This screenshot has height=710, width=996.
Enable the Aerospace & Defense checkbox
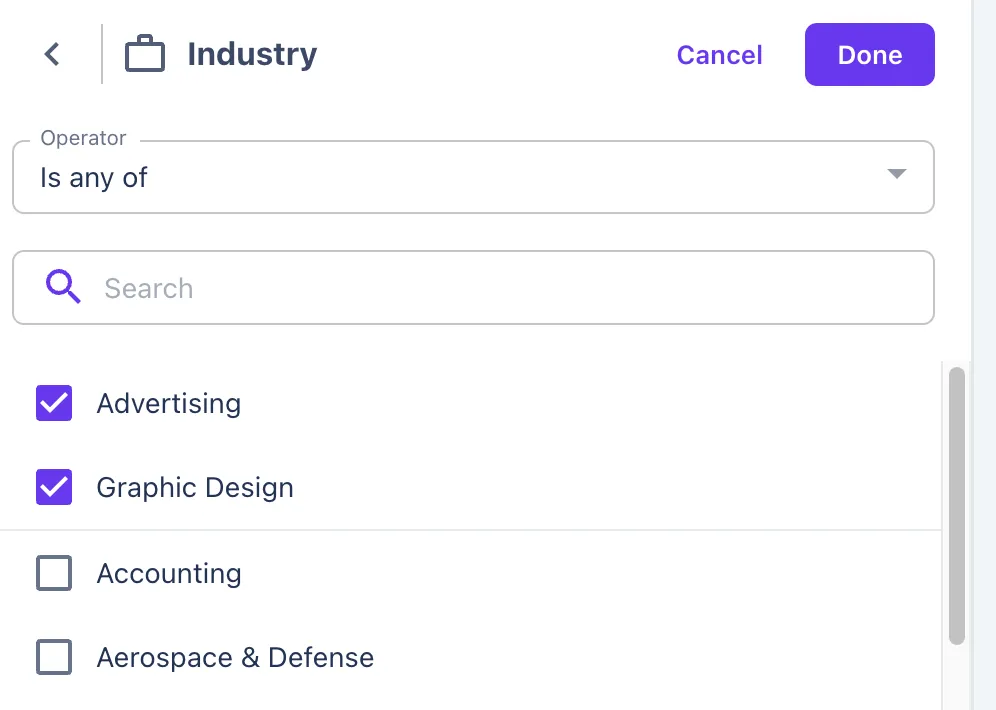tap(54, 657)
